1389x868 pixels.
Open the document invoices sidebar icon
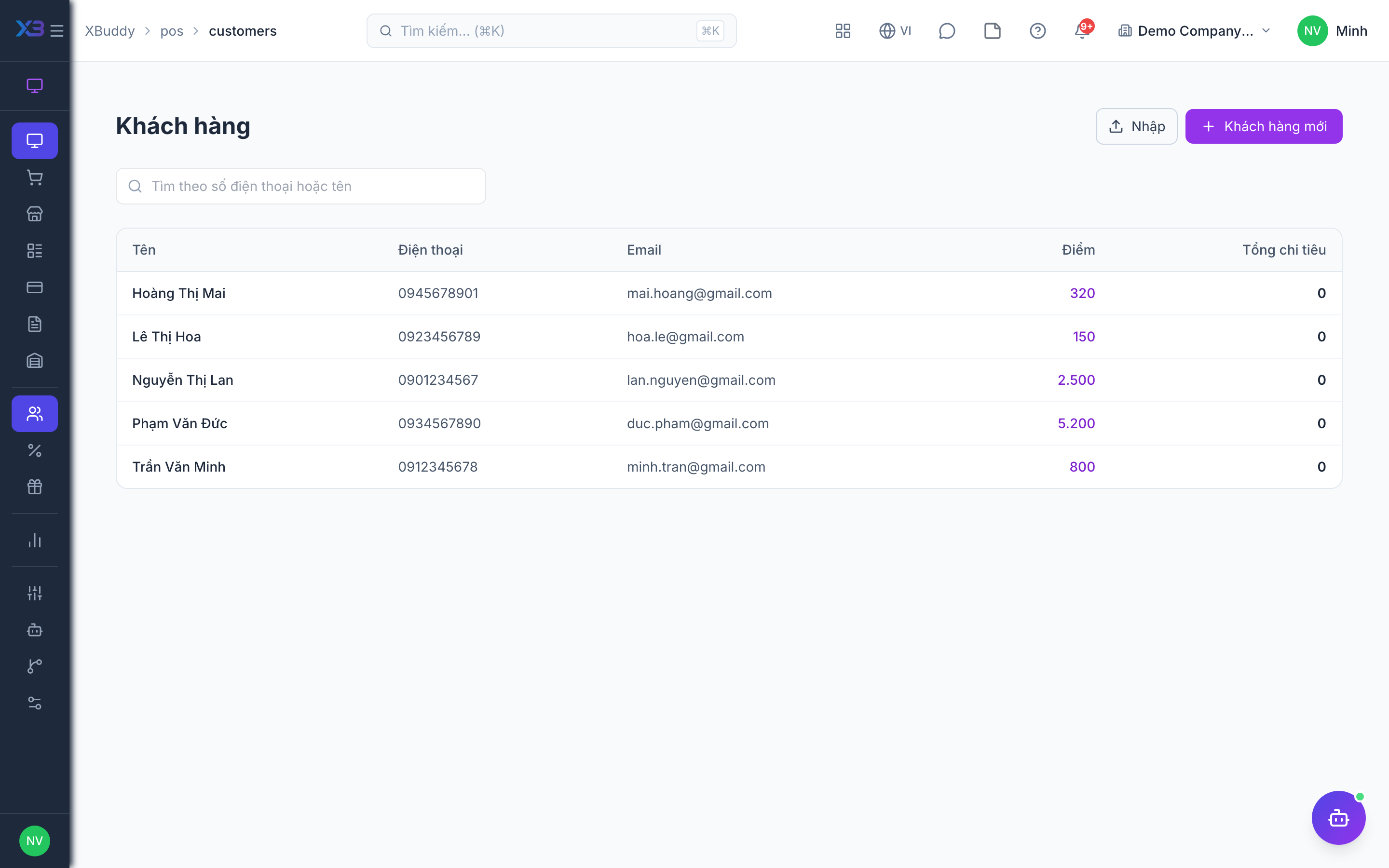pos(34,325)
